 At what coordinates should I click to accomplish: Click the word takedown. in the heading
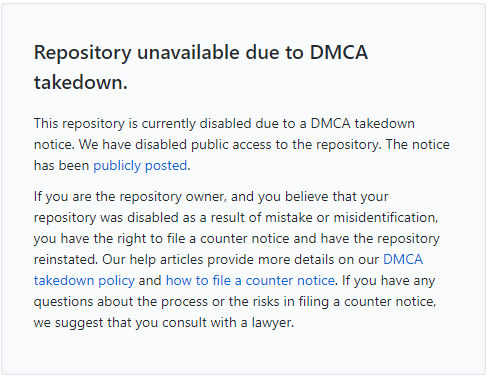(81, 82)
